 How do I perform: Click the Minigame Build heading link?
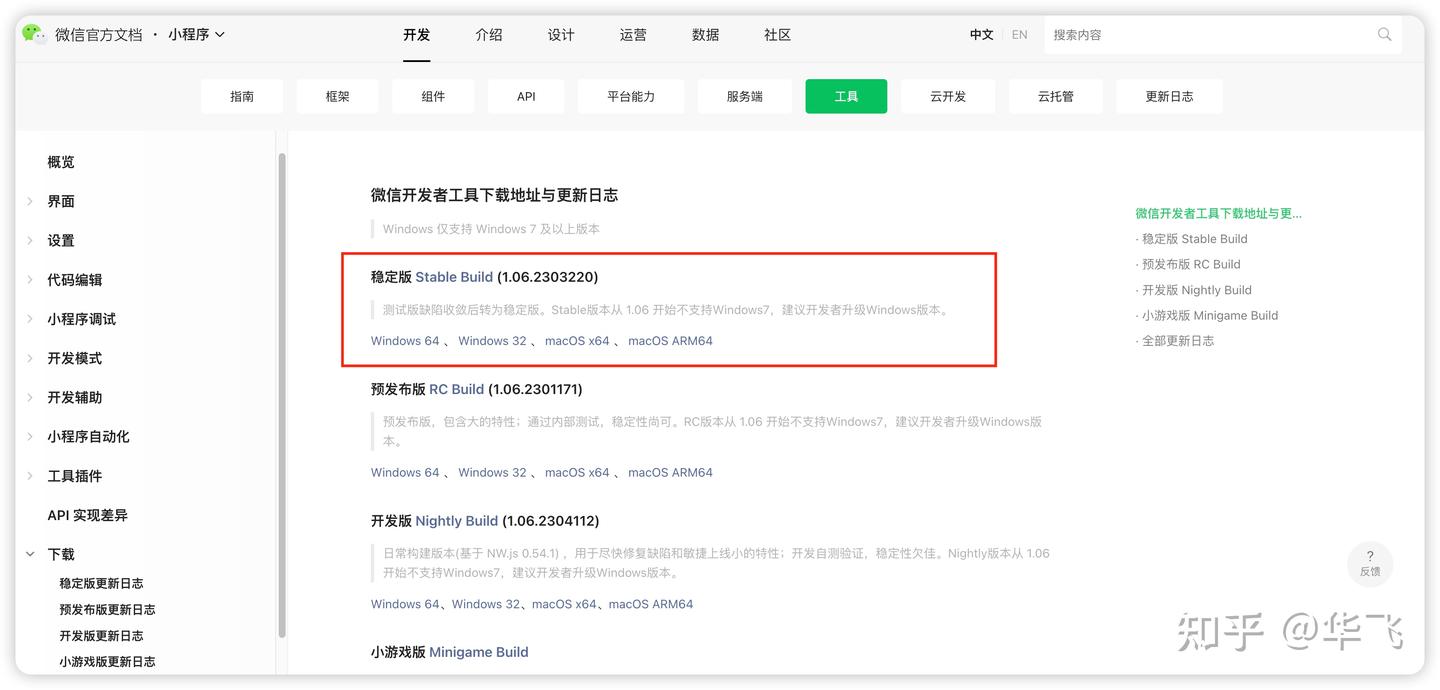point(479,652)
